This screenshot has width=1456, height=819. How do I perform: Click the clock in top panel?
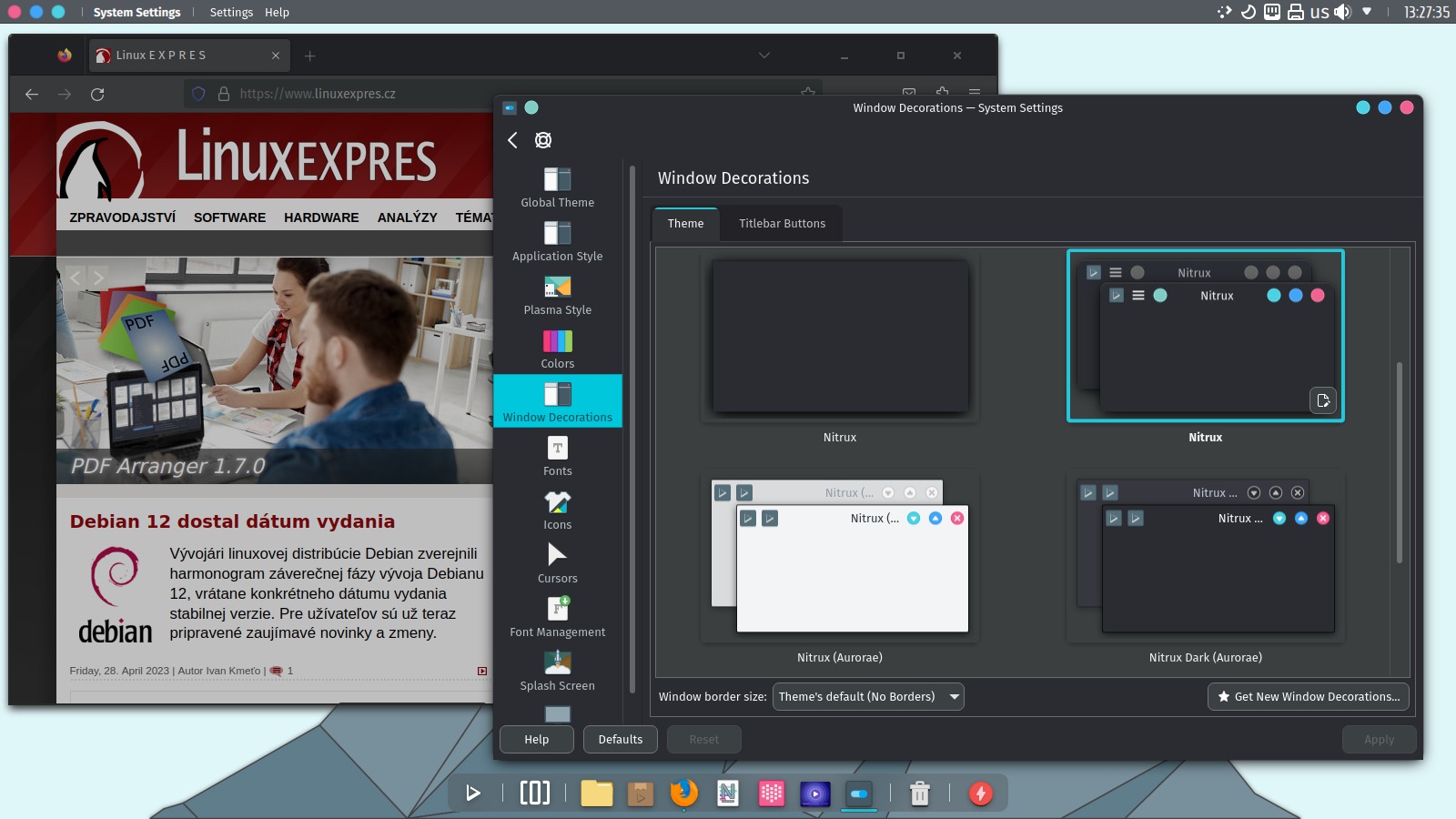tap(1426, 12)
